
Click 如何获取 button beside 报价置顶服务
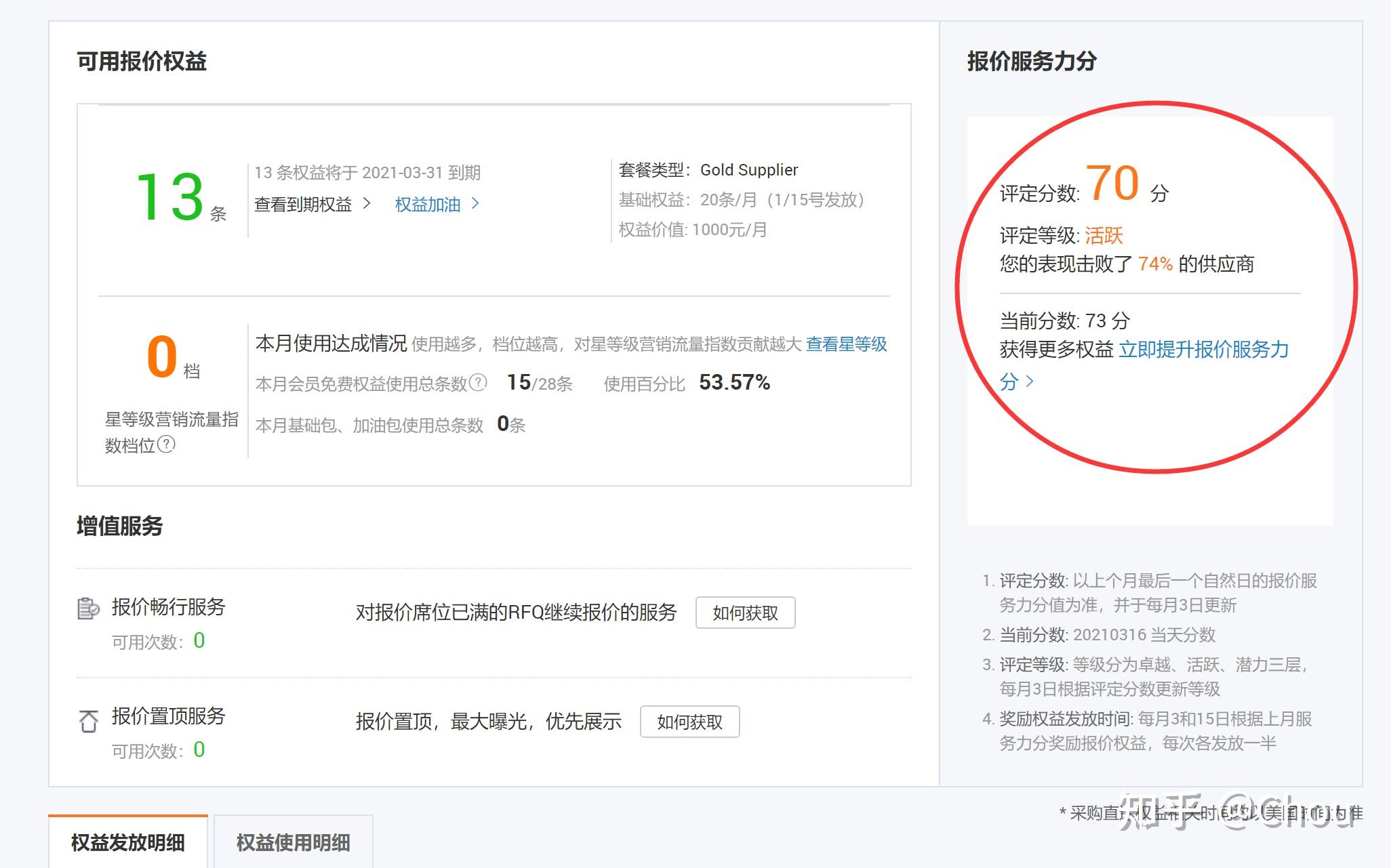pos(689,722)
